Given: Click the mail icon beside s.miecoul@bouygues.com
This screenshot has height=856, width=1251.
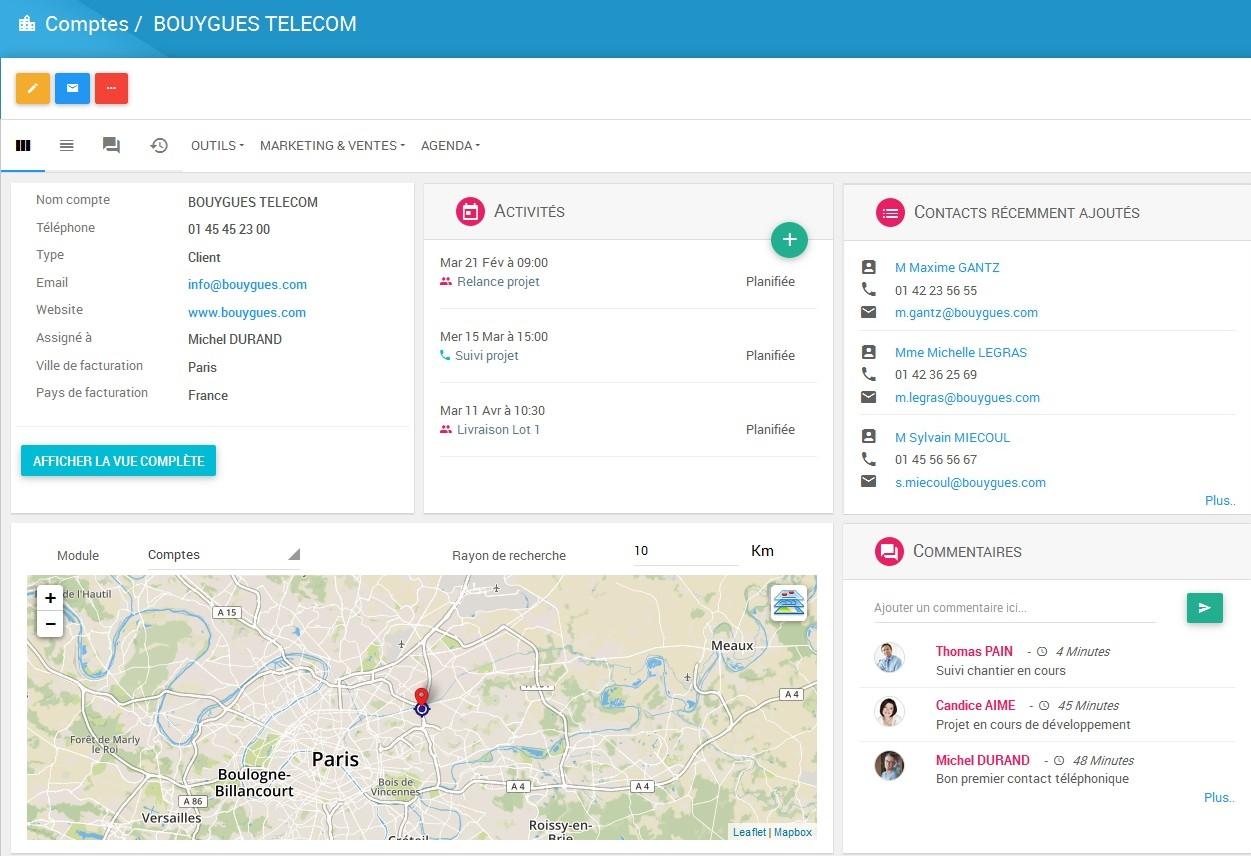Looking at the screenshot, I should point(869,481).
